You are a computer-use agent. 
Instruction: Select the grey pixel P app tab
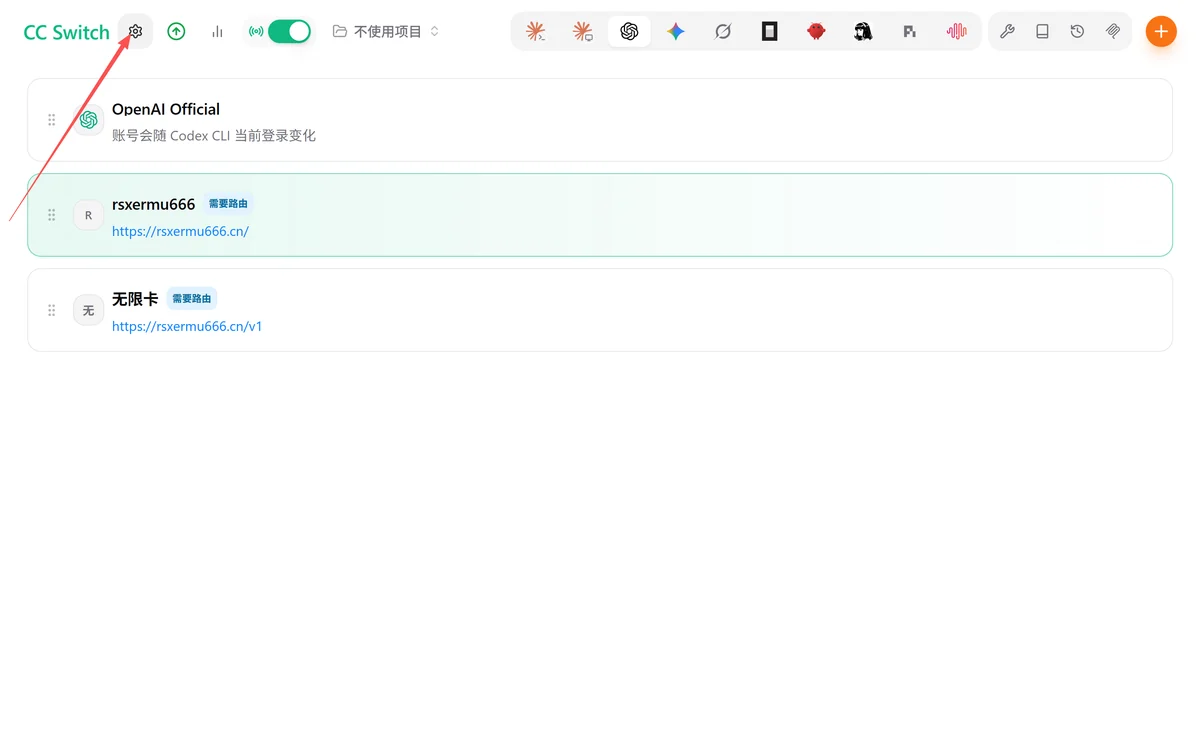pos(909,31)
